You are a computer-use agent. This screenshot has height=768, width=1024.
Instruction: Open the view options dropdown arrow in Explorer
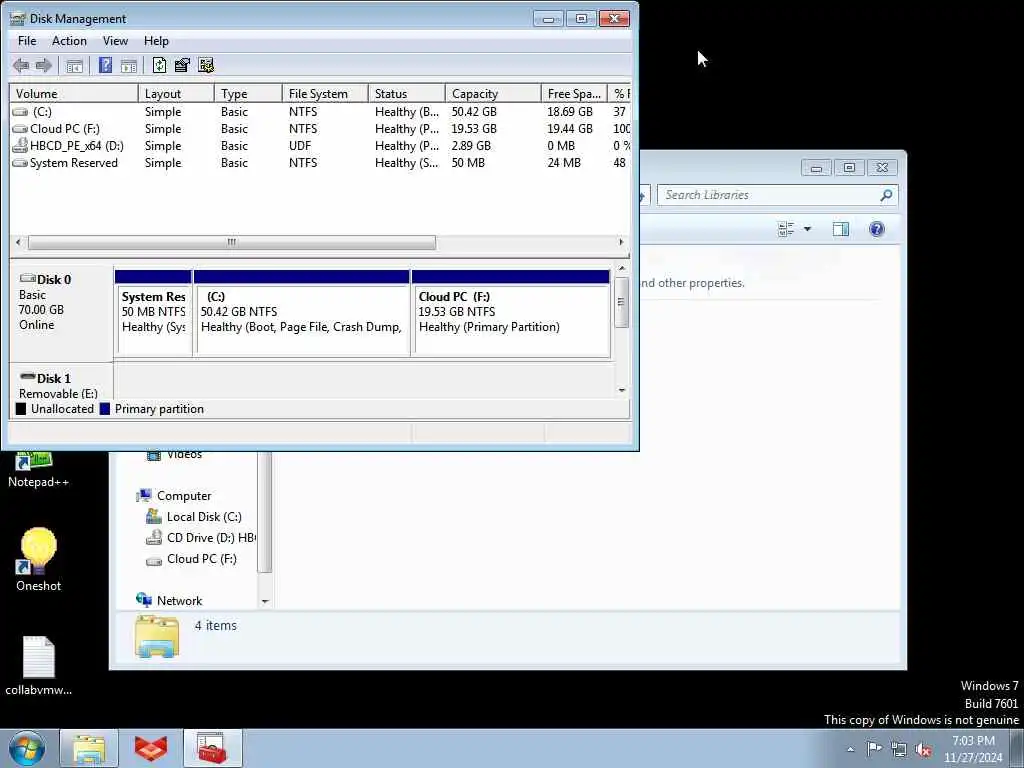click(x=808, y=229)
